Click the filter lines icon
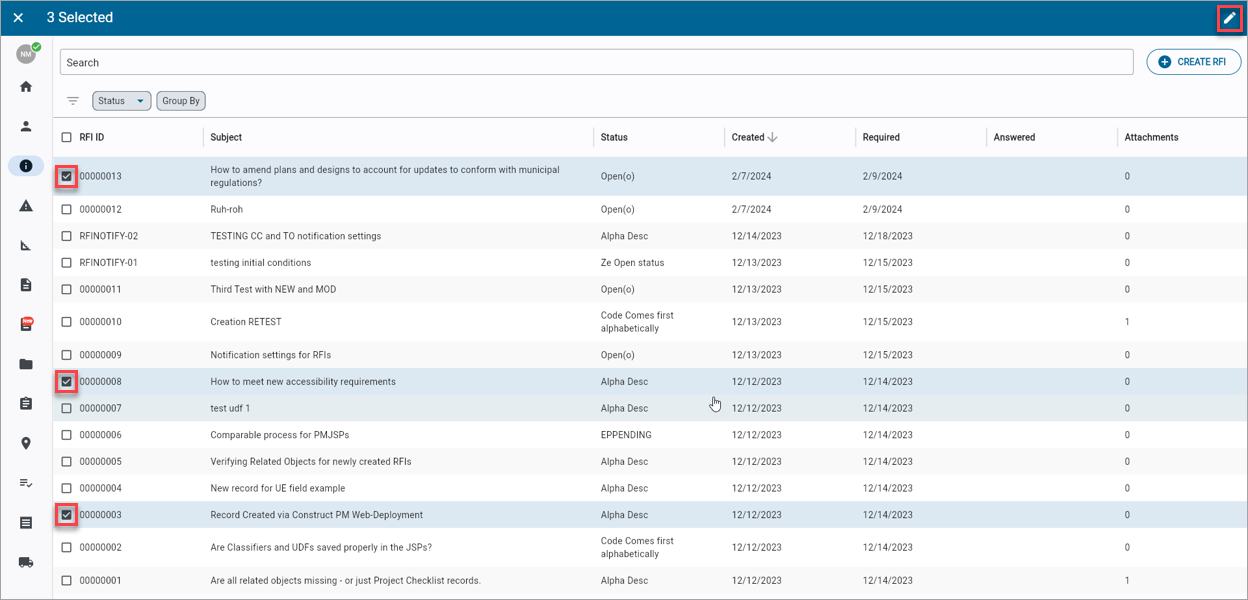 point(73,101)
